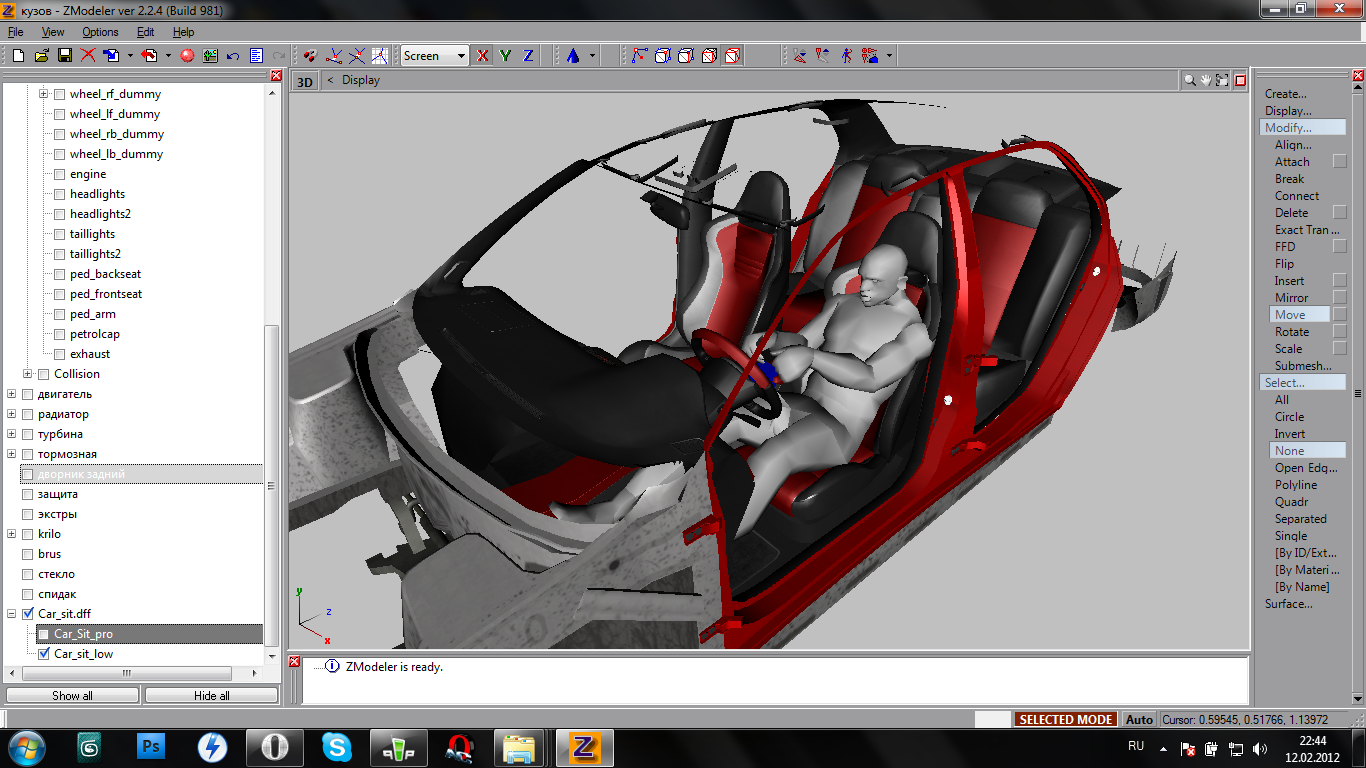Toggle the Z axis constraint
The height and width of the screenshot is (768, 1366).
(528, 56)
